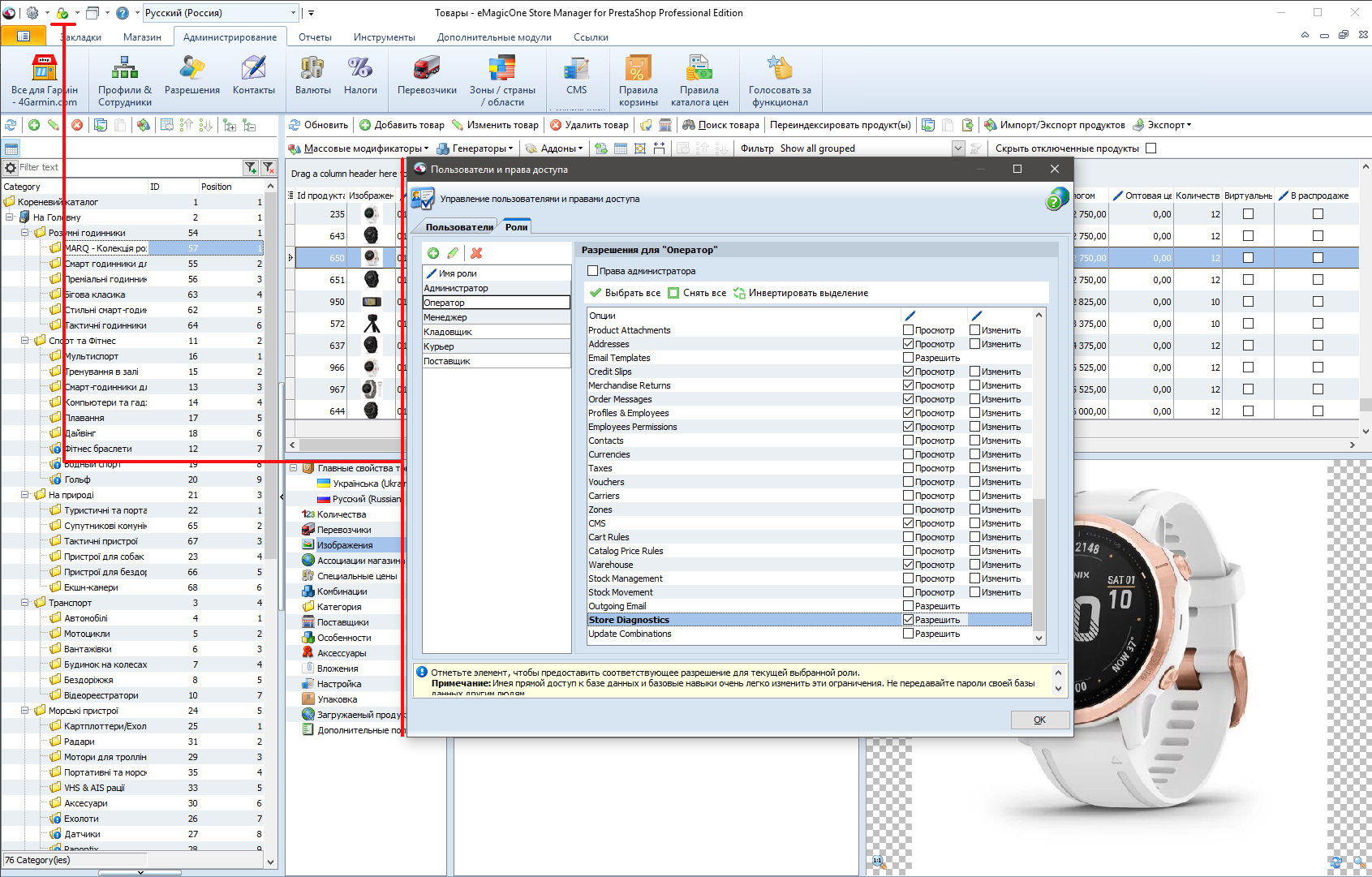The height and width of the screenshot is (877, 1372).
Task: Click Выбрать все button
Action: pyautogui.click(x=625, y=293)
